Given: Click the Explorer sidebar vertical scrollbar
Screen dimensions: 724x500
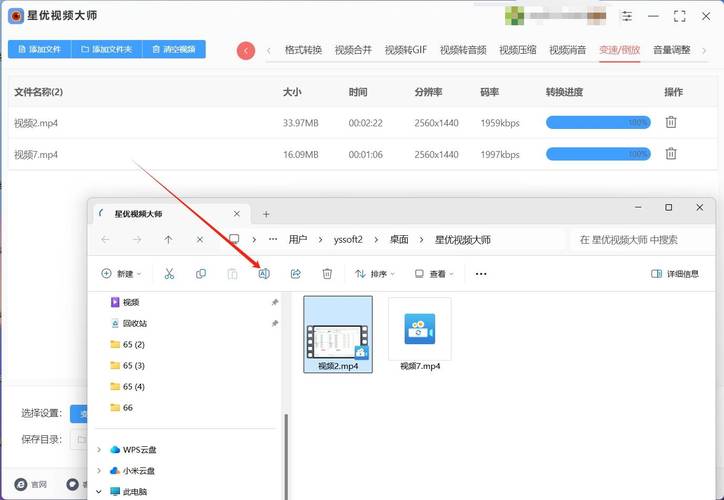Looking at the screenshot, I should 286,456.
